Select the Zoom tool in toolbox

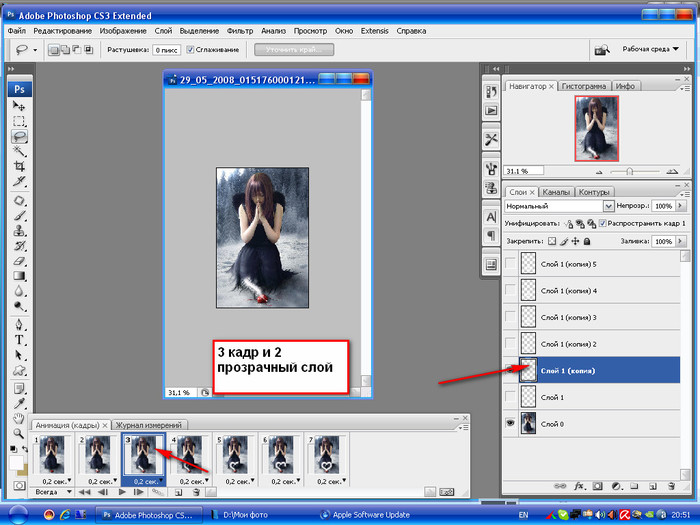pyautogui.click(x=19, y=433)
